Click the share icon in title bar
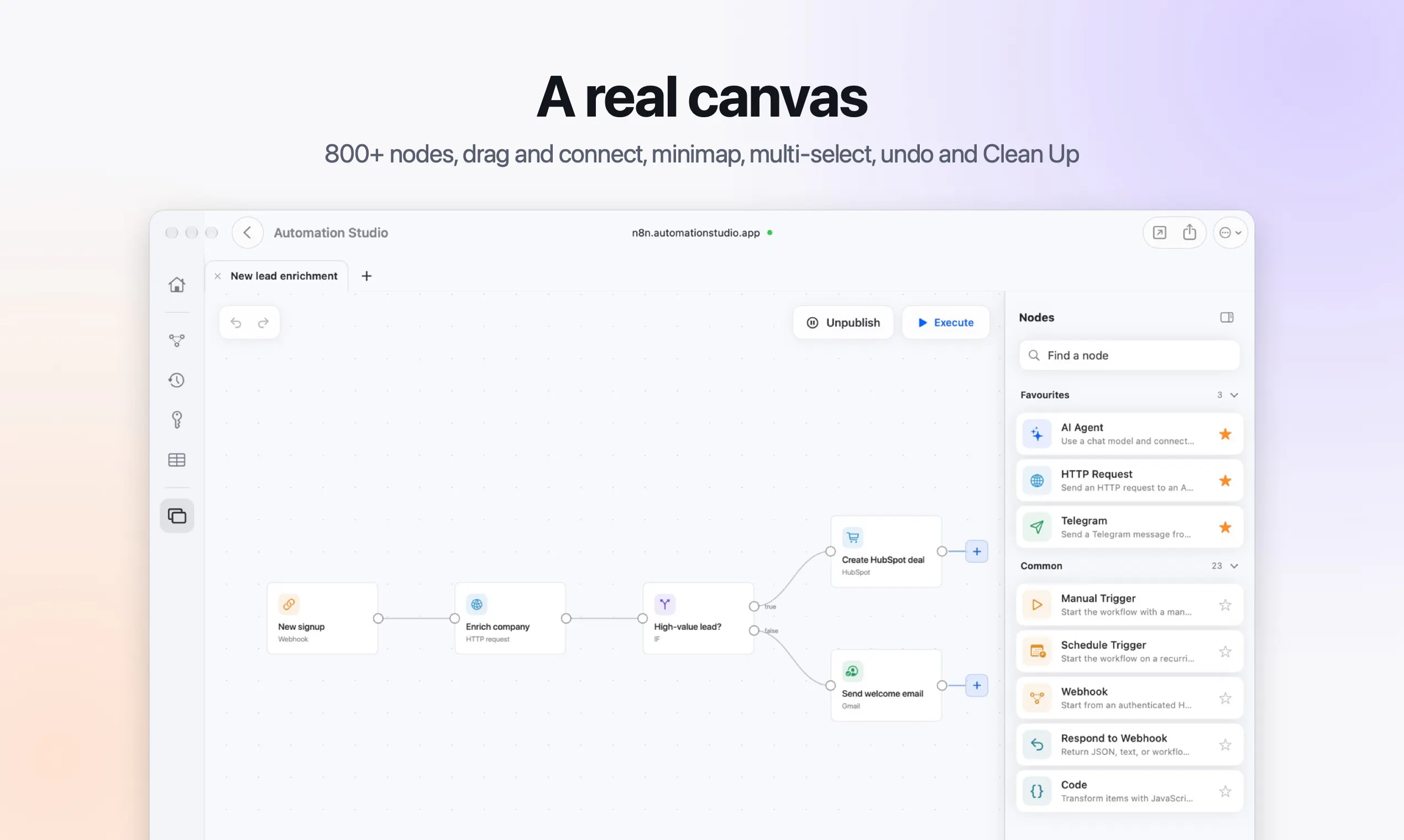The height and width of the screenshot is (840, 1404). [x=1190, y=233]
